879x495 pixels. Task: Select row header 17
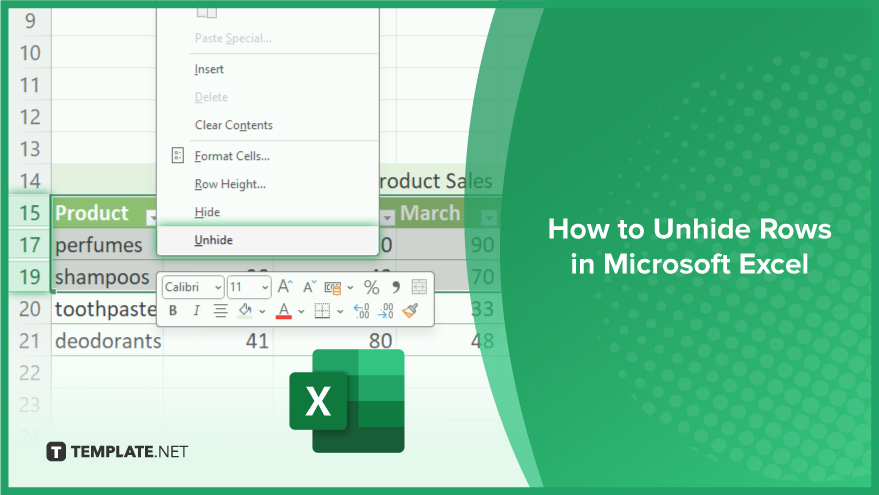[30, 245]
